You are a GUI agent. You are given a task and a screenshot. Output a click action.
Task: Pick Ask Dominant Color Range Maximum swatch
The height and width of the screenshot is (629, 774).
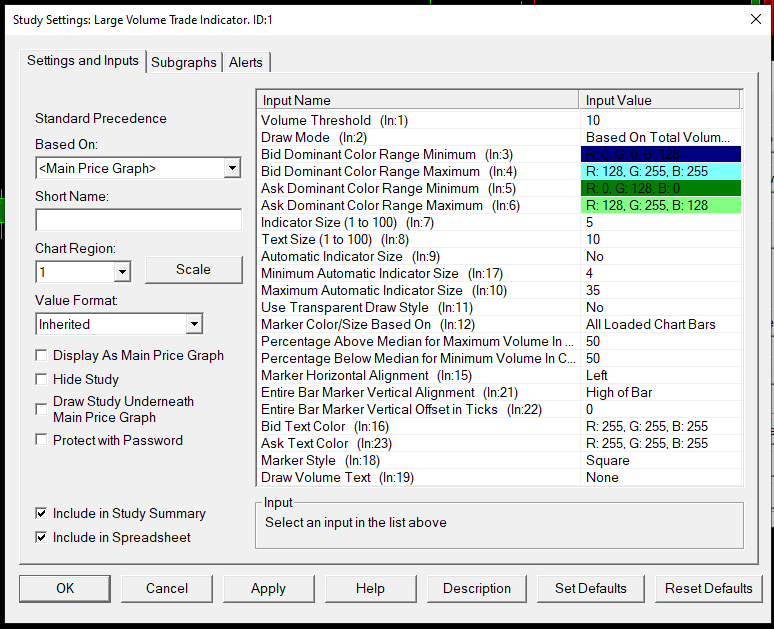660,205
